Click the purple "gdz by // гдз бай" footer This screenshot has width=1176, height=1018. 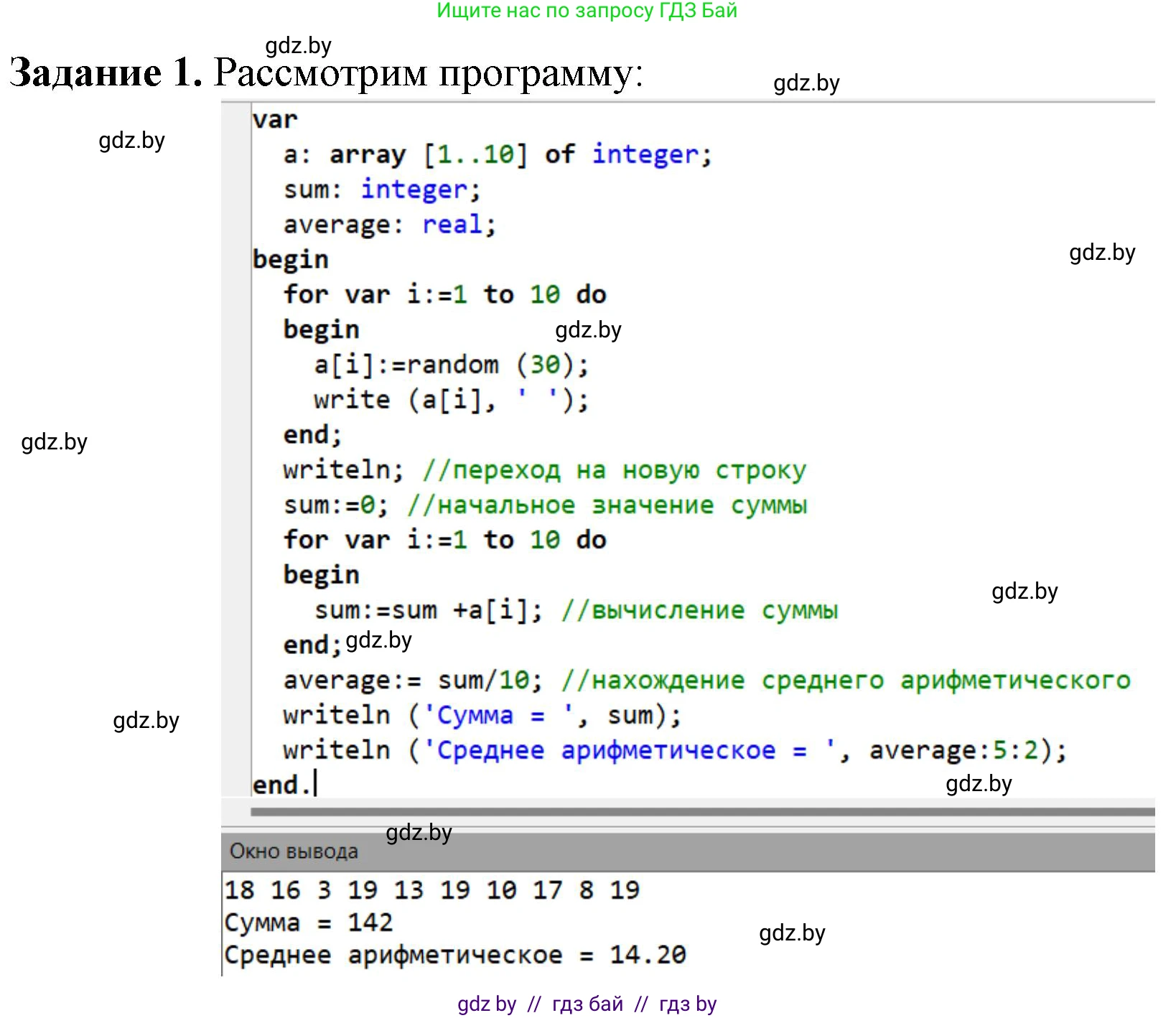(587, 1004)
